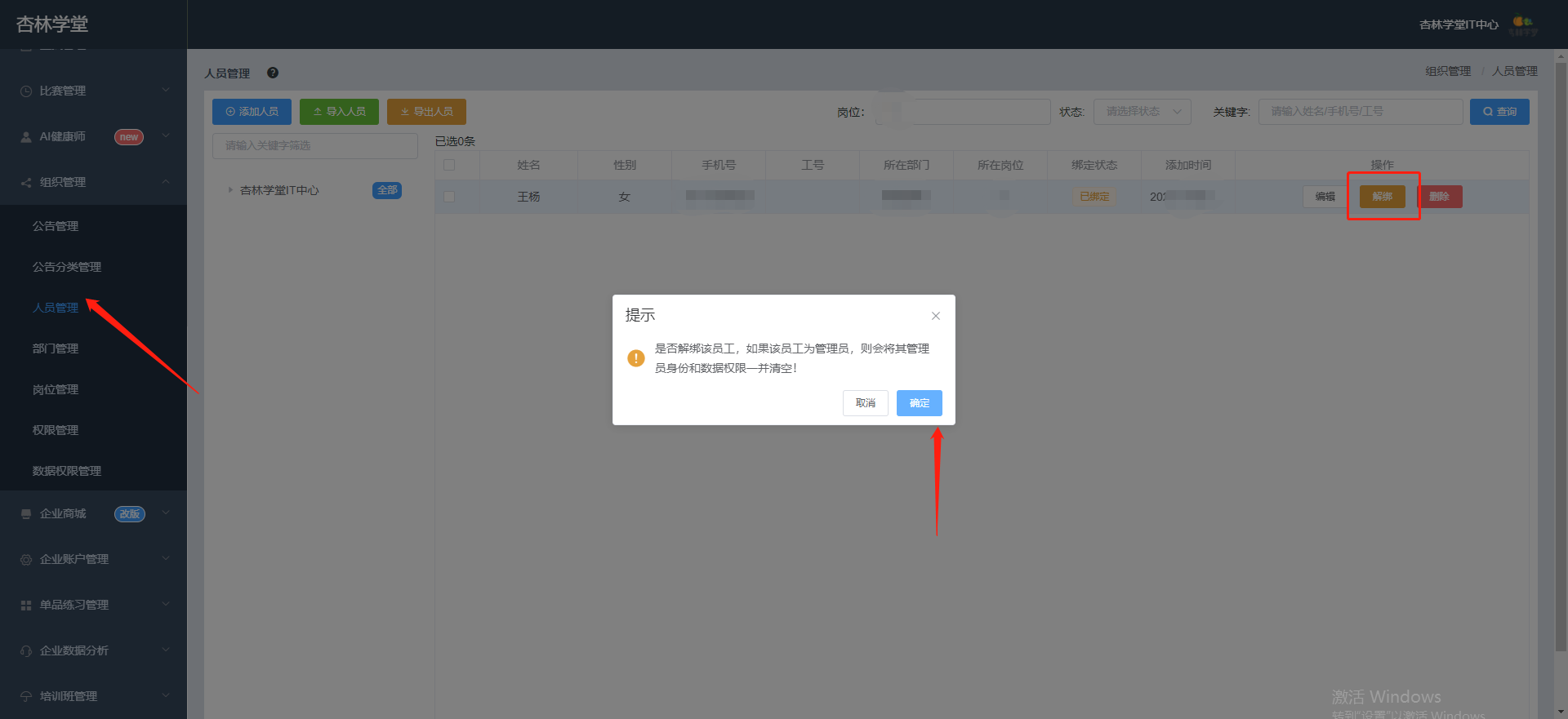Screen dimensions: 1568x719
Task: Open the 请选择状态 dropdown
Action: click(x=1143, y=112)
